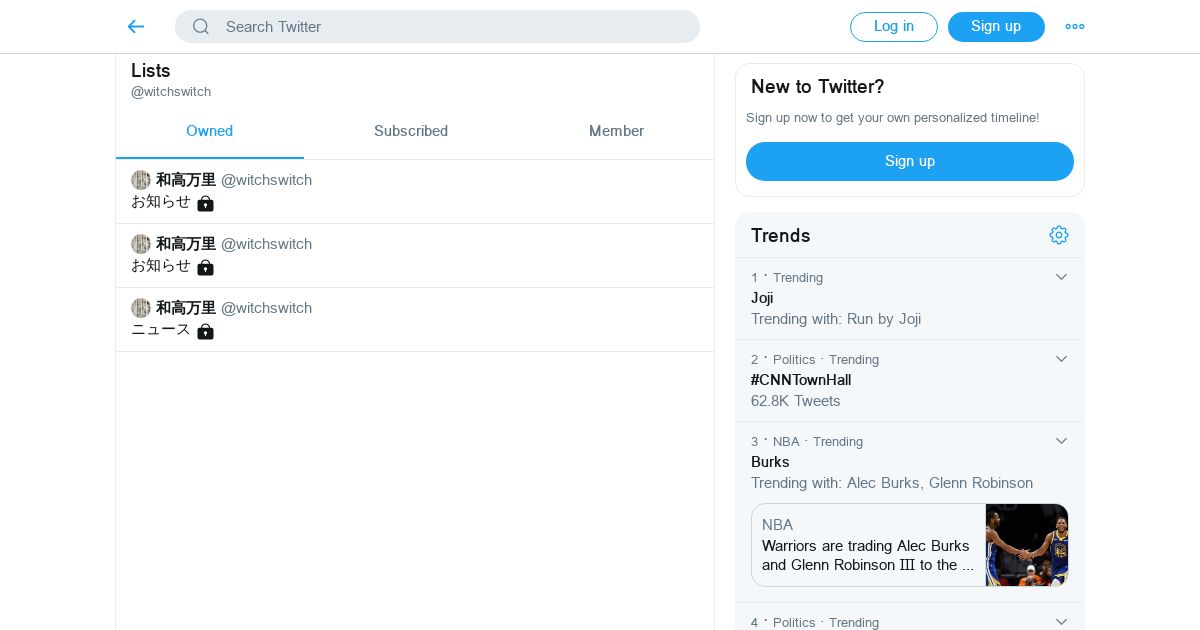Click the search magnifier icon
Viewport: 1200px width, 630px height.
(201, 27)
